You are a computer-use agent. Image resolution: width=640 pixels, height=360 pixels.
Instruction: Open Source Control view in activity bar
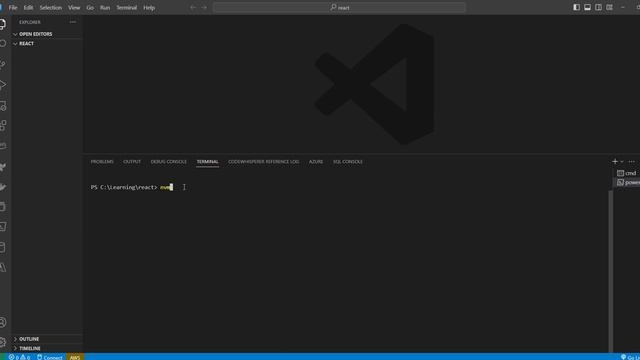pyautogui.click(x=2, y=64)
